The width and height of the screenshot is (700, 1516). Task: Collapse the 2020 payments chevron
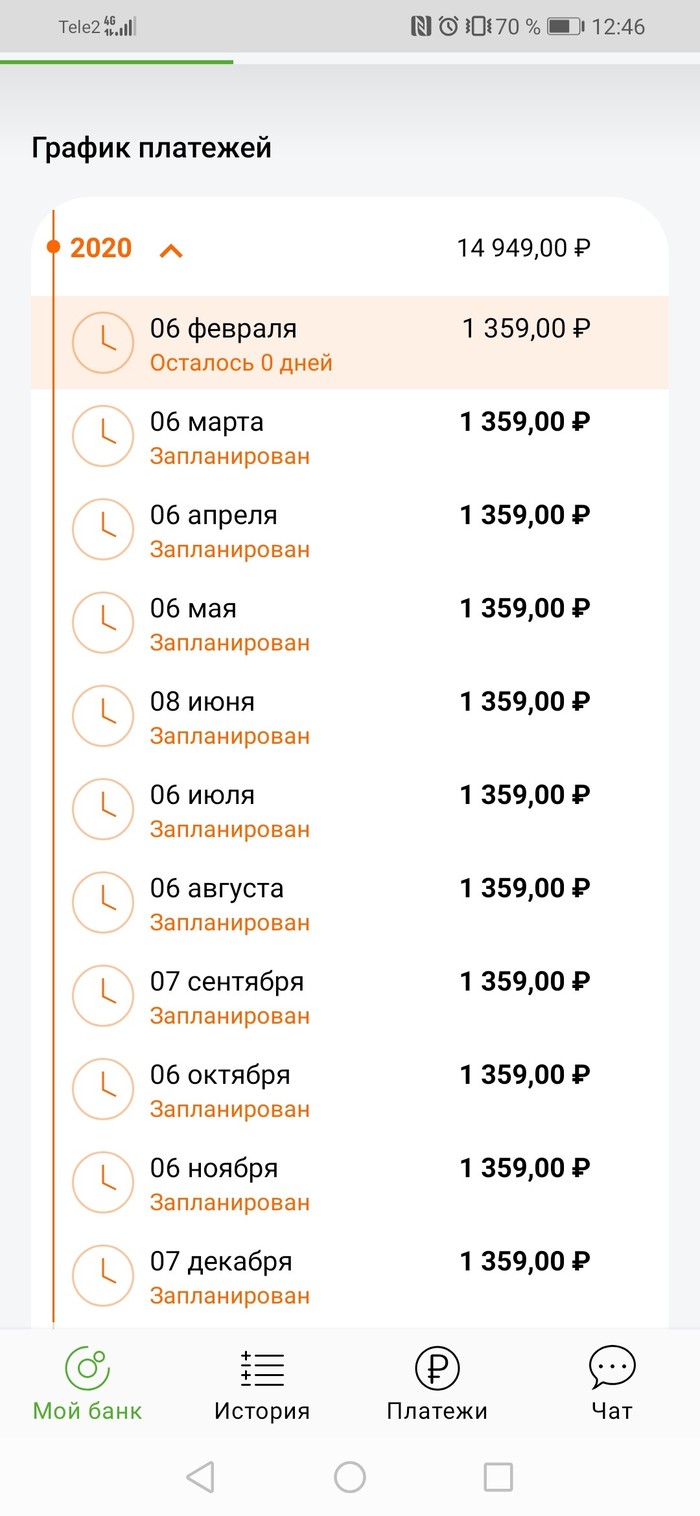pyautogui.click(x=171, y=249)
